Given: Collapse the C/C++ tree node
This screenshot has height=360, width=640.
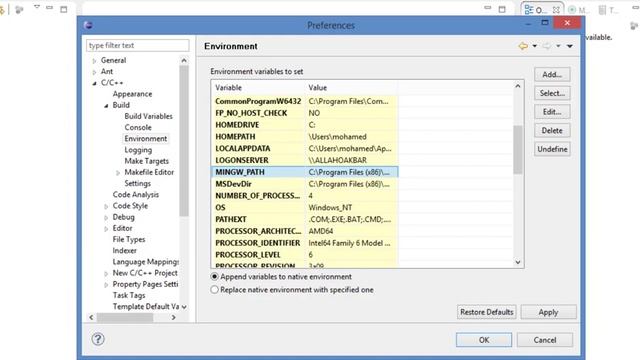Looking at the screenshot, I should coord(94,83).
